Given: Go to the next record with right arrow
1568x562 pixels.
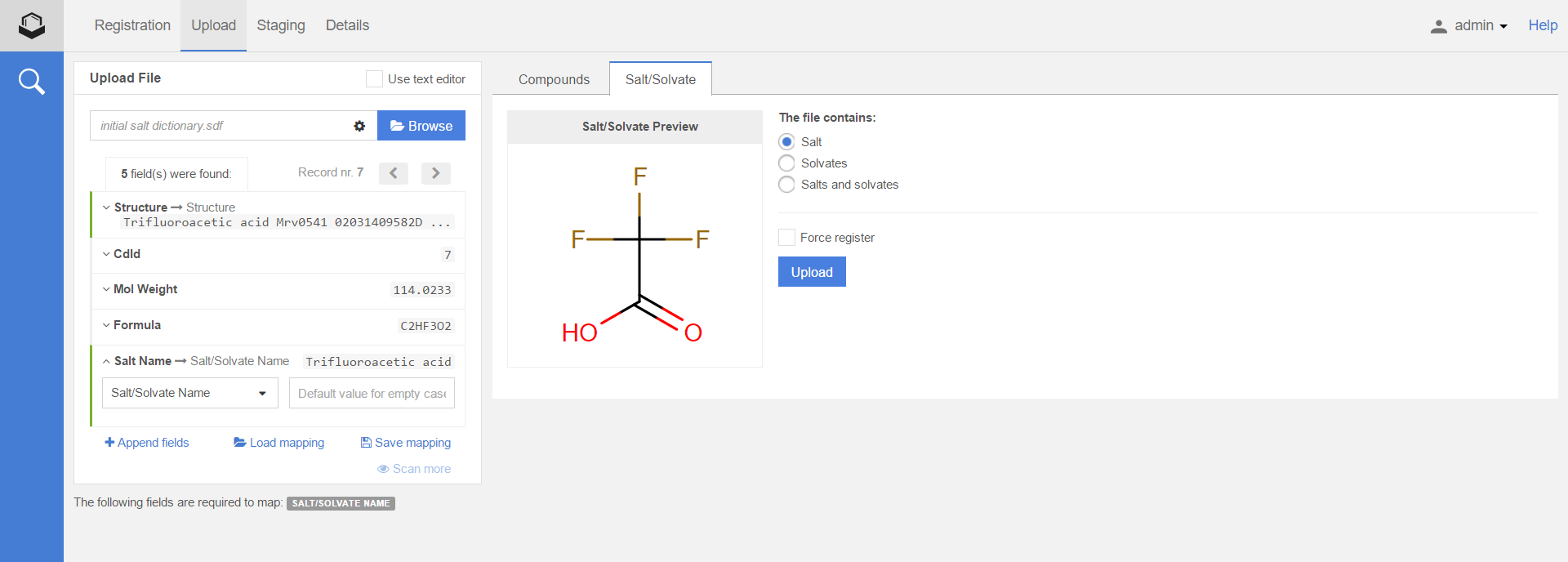Looking at the screenshot, I should coord(435,173).
